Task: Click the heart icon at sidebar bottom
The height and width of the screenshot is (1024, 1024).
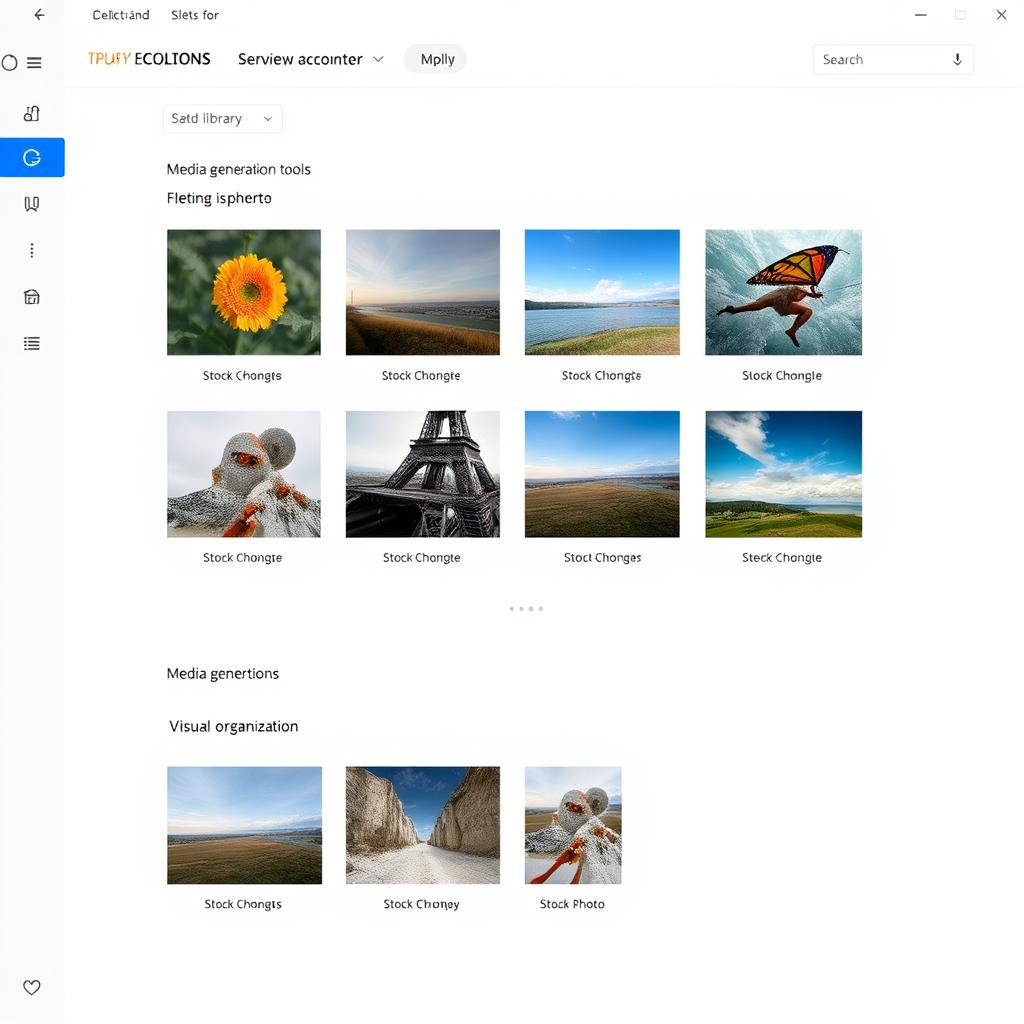Action: (31, 987)
